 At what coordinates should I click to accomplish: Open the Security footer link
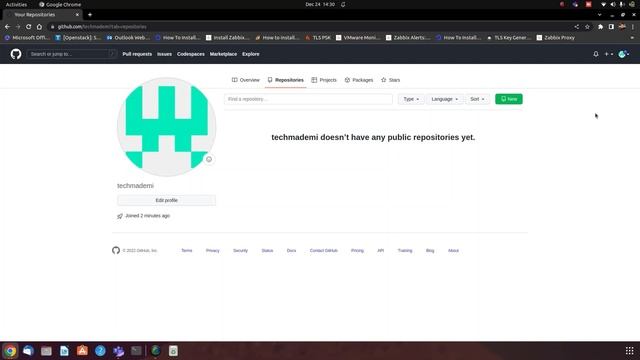[x=240, y=251]
